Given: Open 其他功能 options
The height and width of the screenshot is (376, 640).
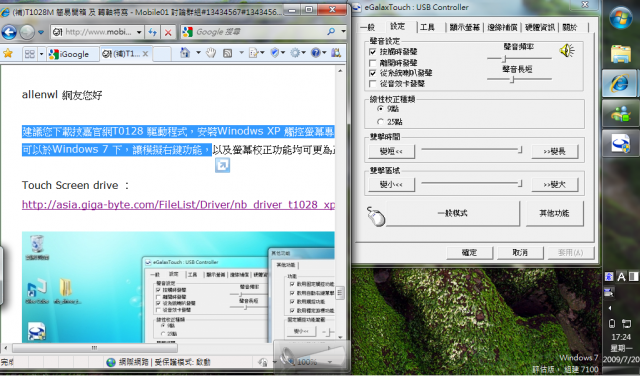Looking at the screenshot, I should (x=554, y=213).
